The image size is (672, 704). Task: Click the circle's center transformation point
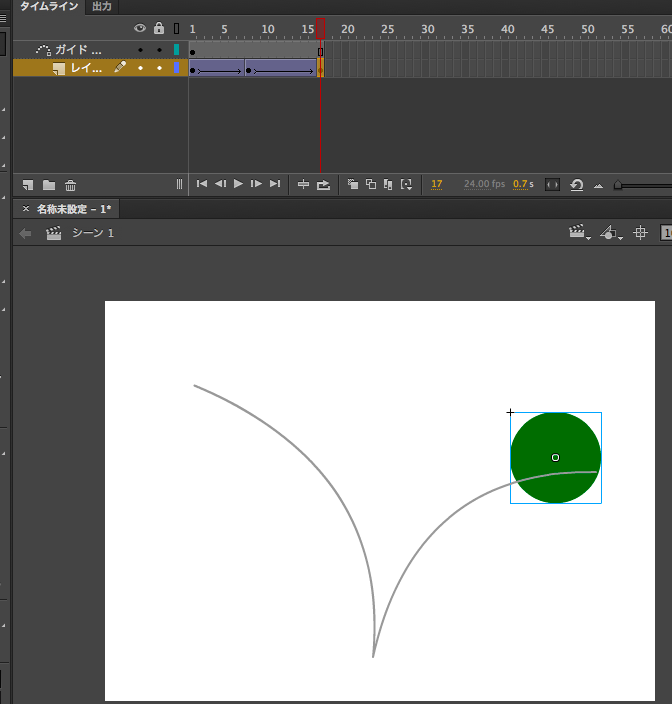pos(555,458)
